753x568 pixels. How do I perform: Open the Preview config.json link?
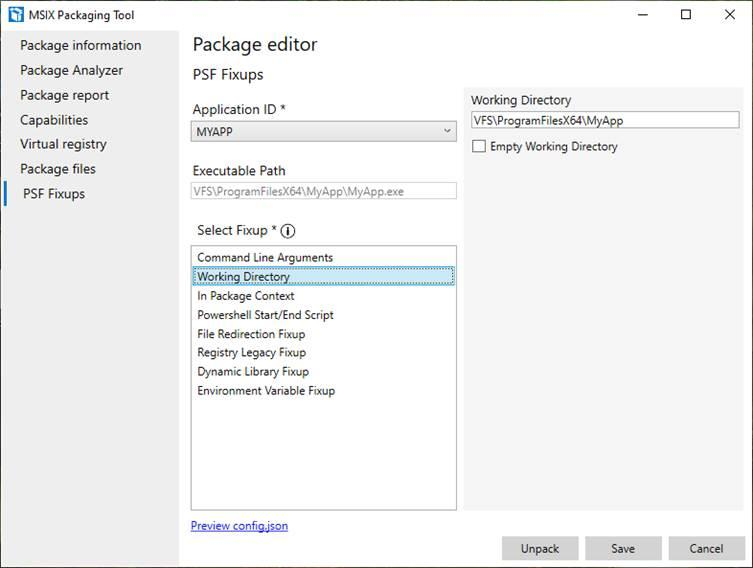tap(239, 526)
